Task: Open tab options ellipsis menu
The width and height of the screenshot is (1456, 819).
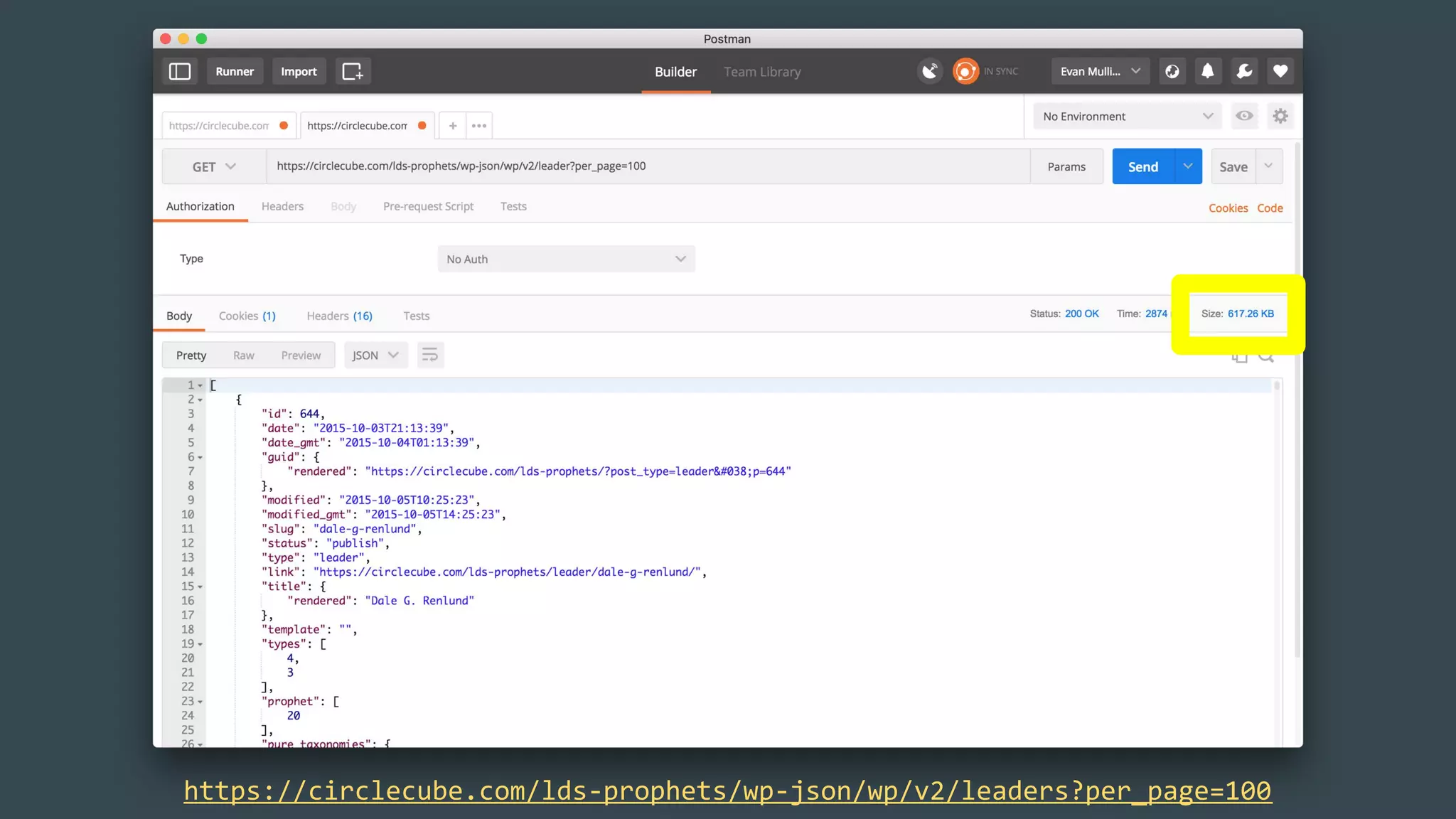Action: point(479,126)
